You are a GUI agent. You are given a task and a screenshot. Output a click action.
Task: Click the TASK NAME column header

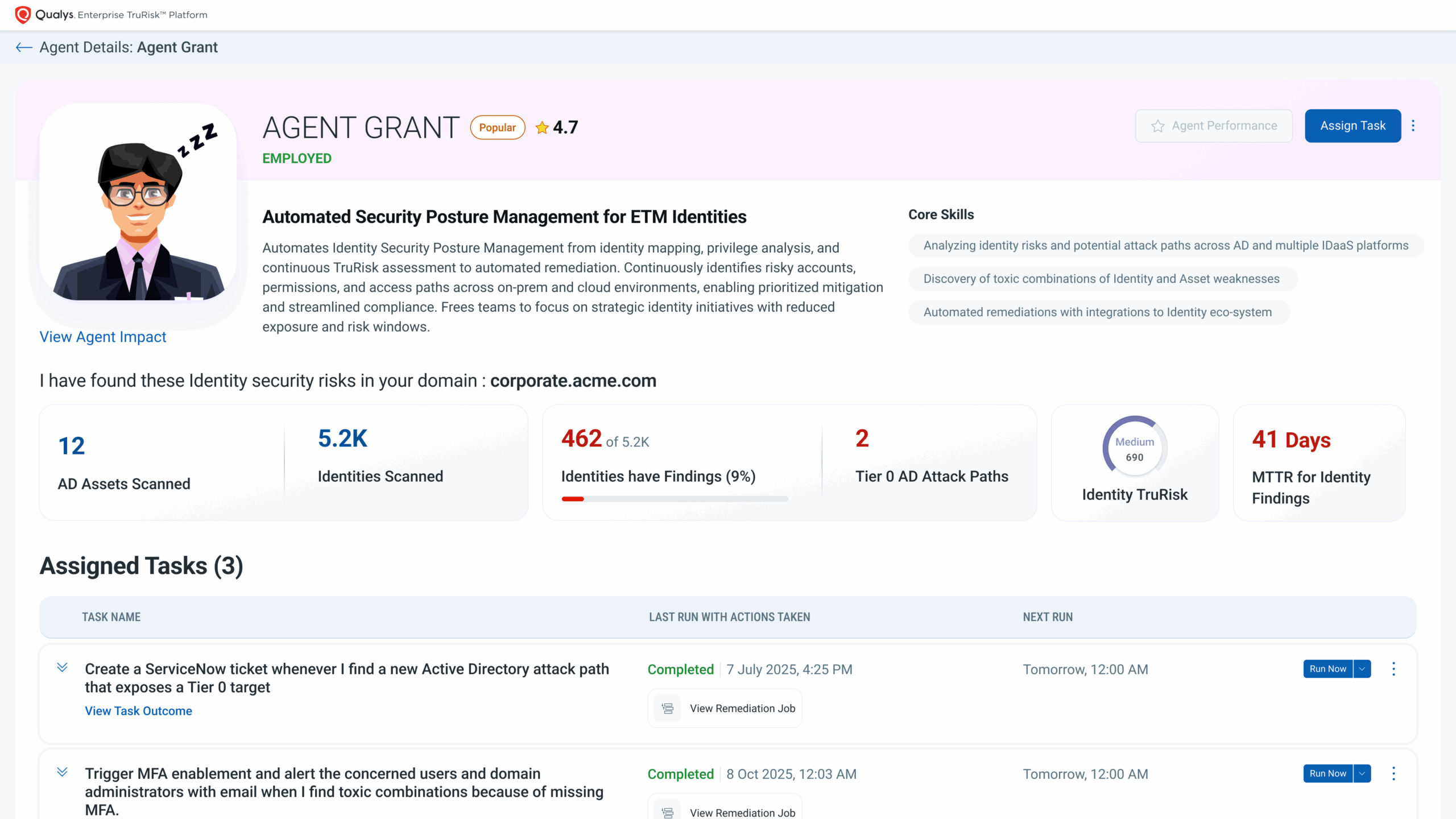[x=111, y=617]
